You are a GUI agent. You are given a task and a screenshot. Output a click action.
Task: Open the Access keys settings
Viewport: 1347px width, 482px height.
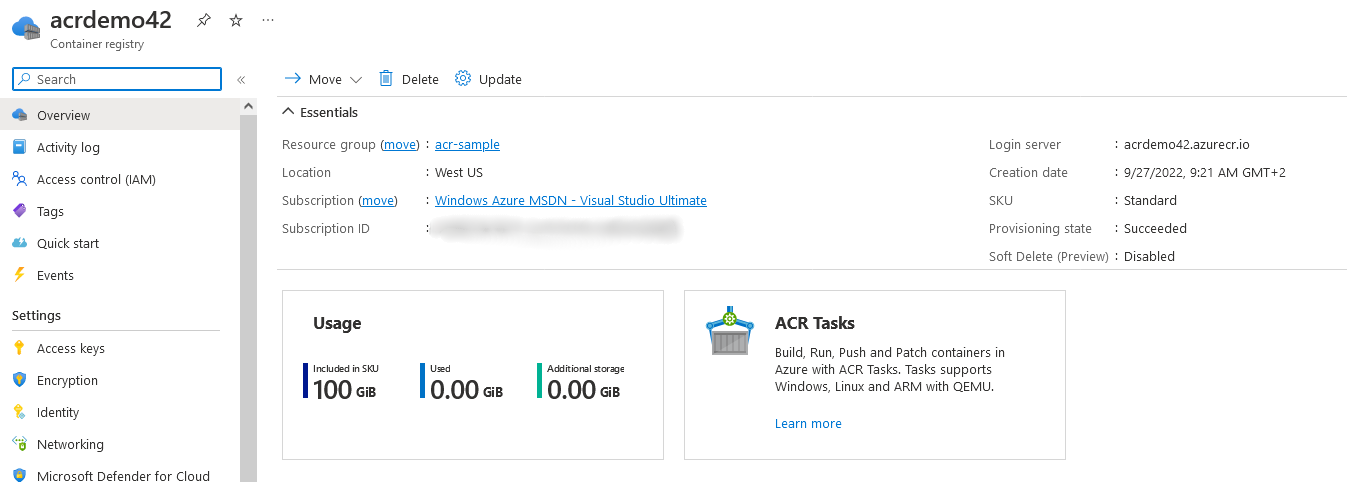coord(120,348)
